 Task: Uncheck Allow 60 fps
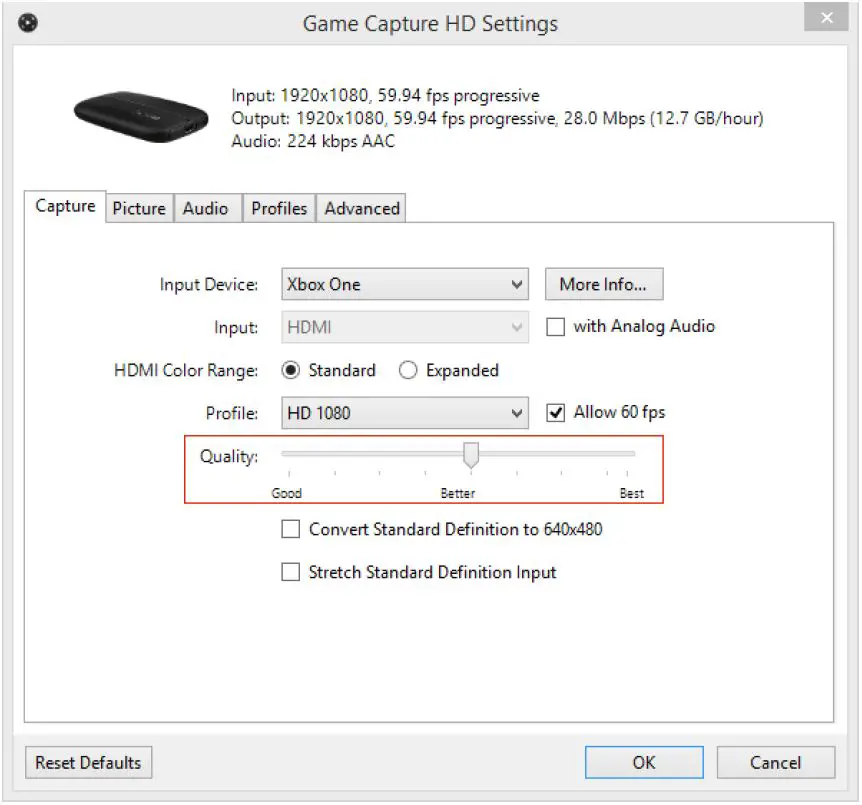556,411
